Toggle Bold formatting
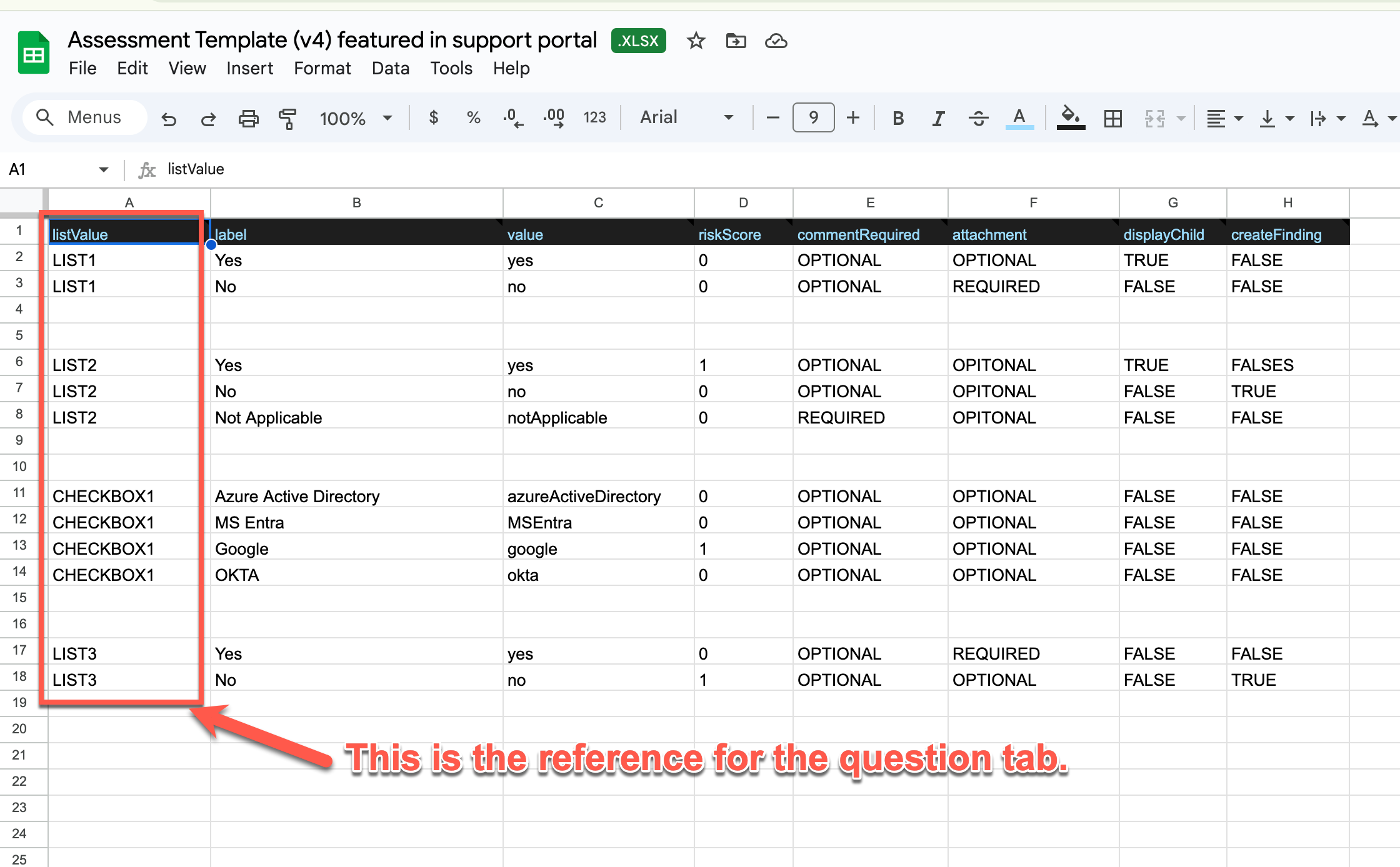 pos(898,118)
